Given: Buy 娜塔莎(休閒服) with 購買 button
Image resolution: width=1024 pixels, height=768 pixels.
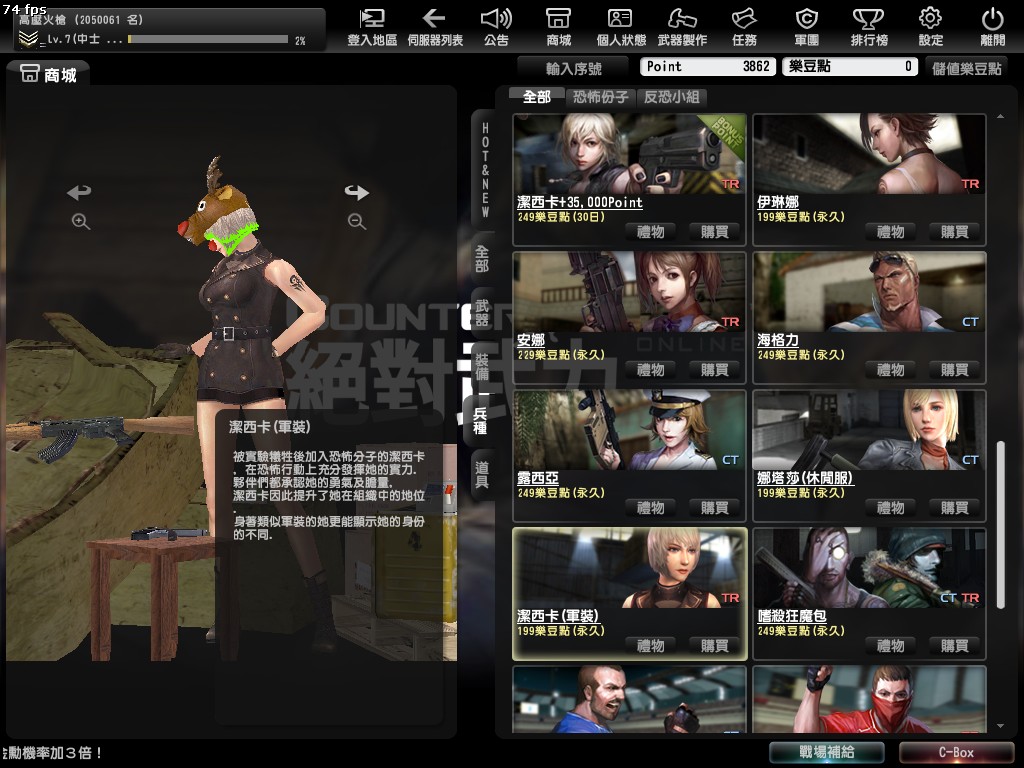Looking at the screenshot, I should pyautogui.click(x=954, y=508).
